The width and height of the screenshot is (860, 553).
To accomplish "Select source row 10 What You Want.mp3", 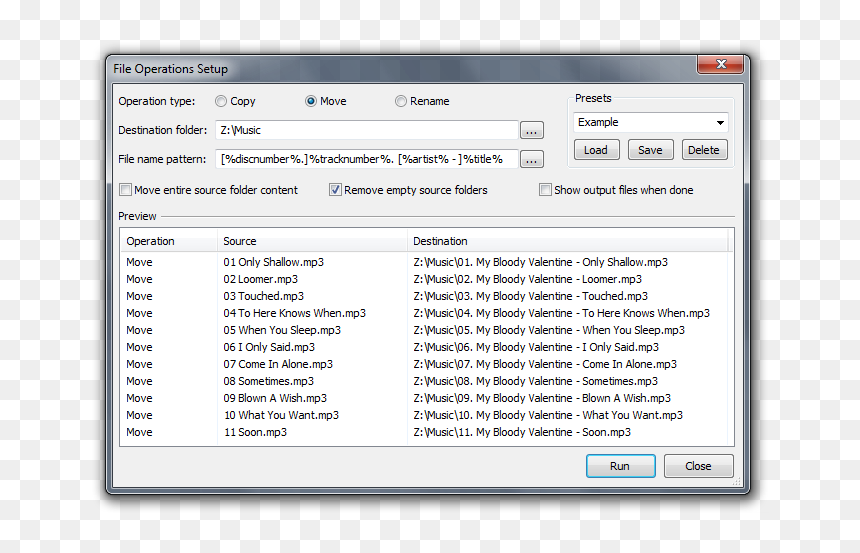I will 281,415.
